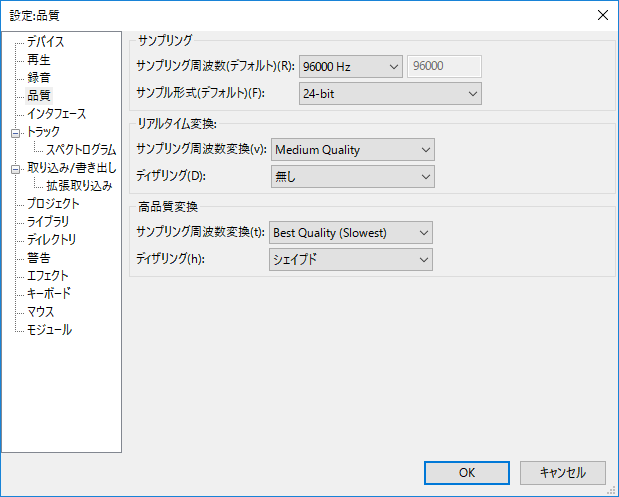Select デバイス in the settings tree
The height and width of the screenshot is (497, 619).
[45, 42]
